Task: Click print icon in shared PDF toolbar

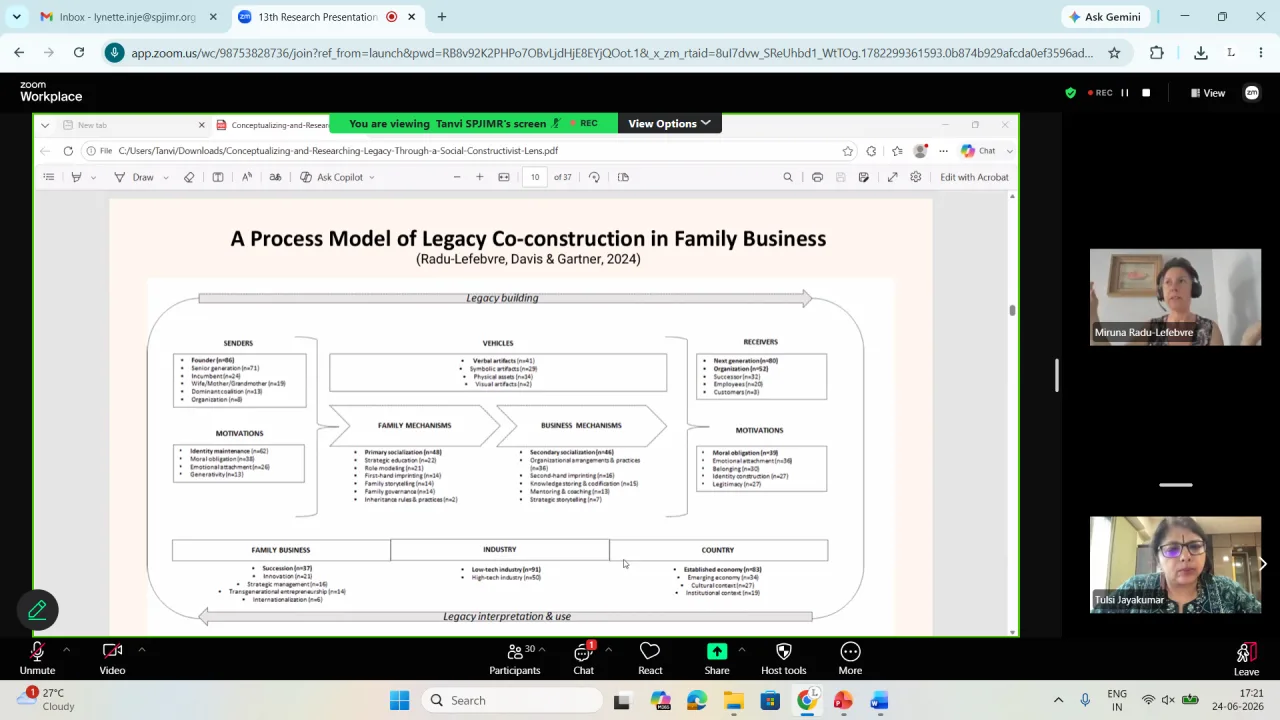Action: tap(817, 177)
